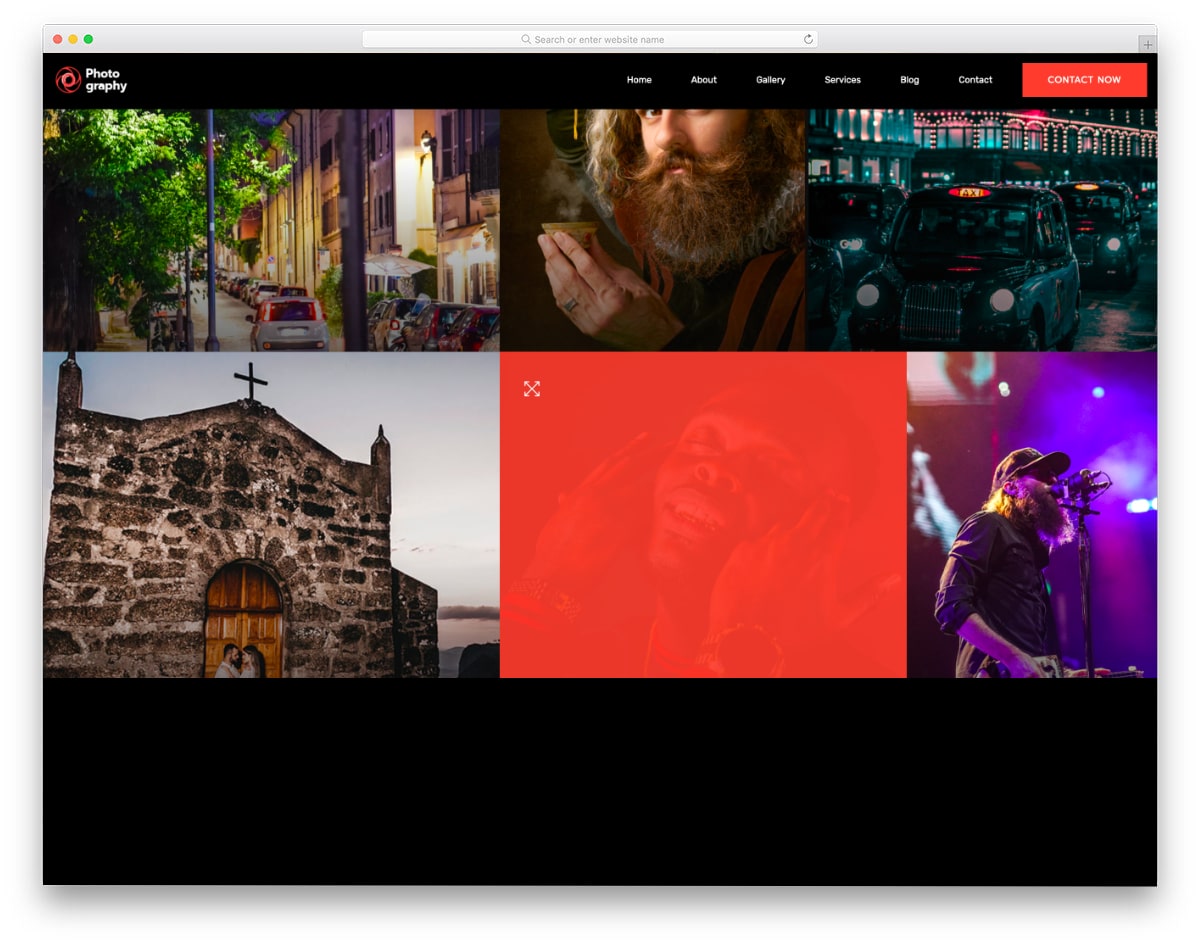Open the Contact navigation link
Image resolution: width=1200 pixels, height=946 pixels.
[x=974, y=80]
